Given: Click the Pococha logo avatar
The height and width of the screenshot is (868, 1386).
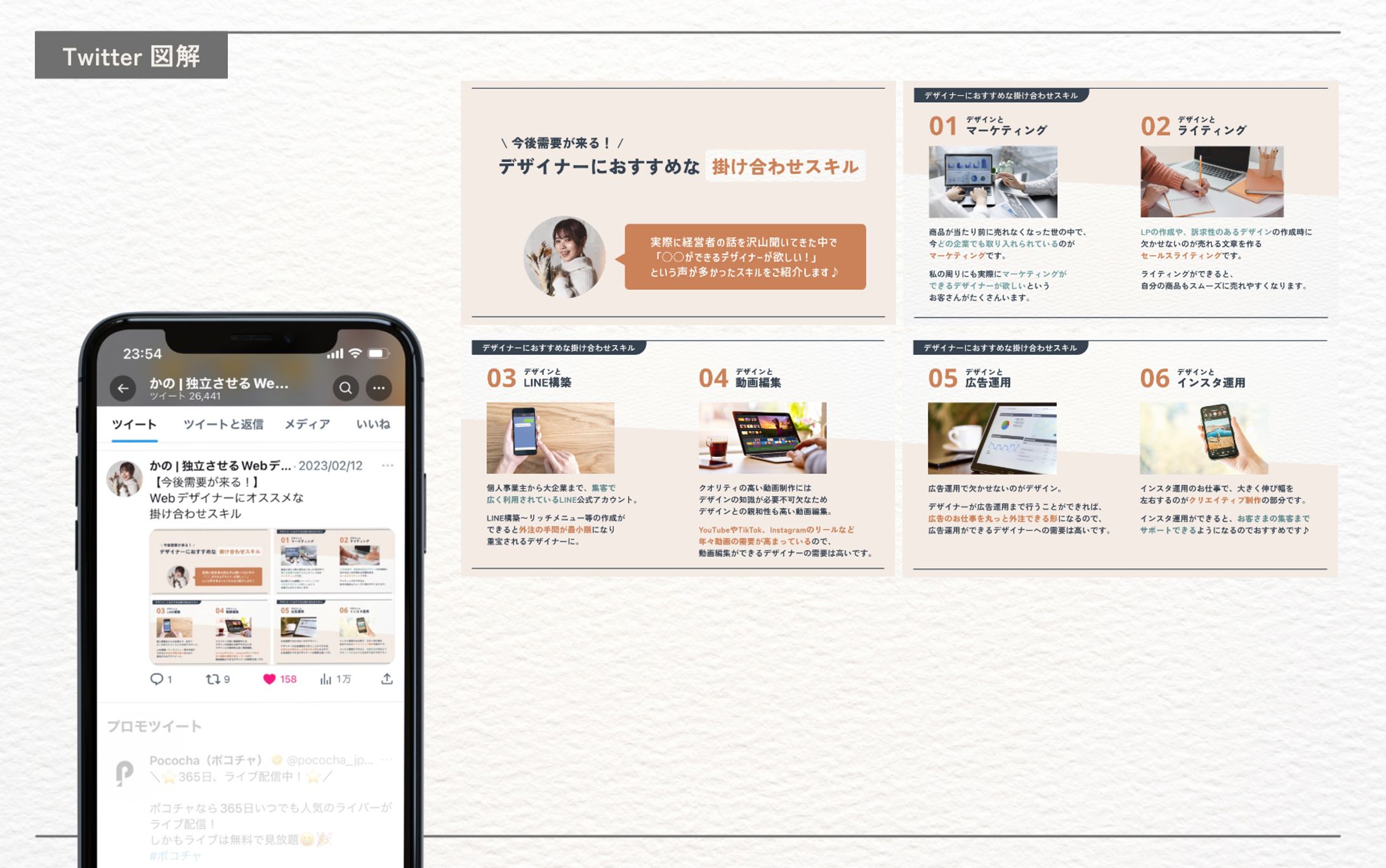Looking at the screenshot, I should tap(124, 773).
